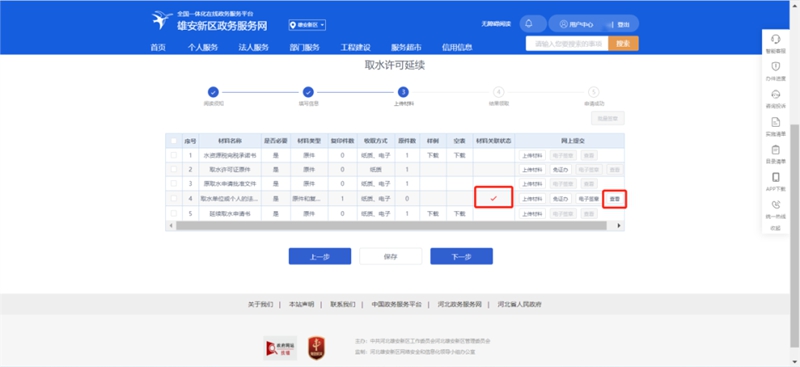The width and height of the screenshot is (800, 367).
Task: Click the notification bell icon
Action: coord(529,23)
